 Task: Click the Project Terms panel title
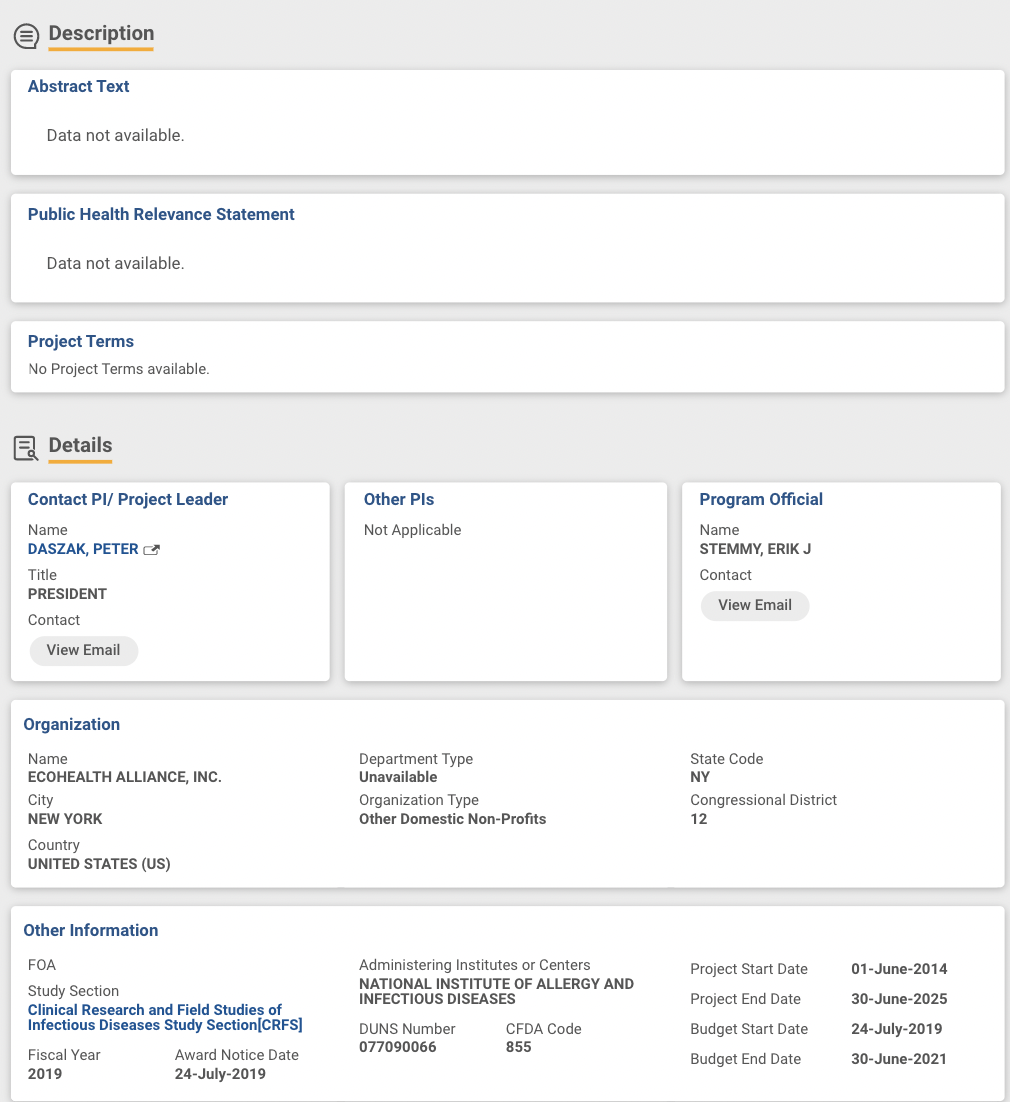click(x=81, y=341)
